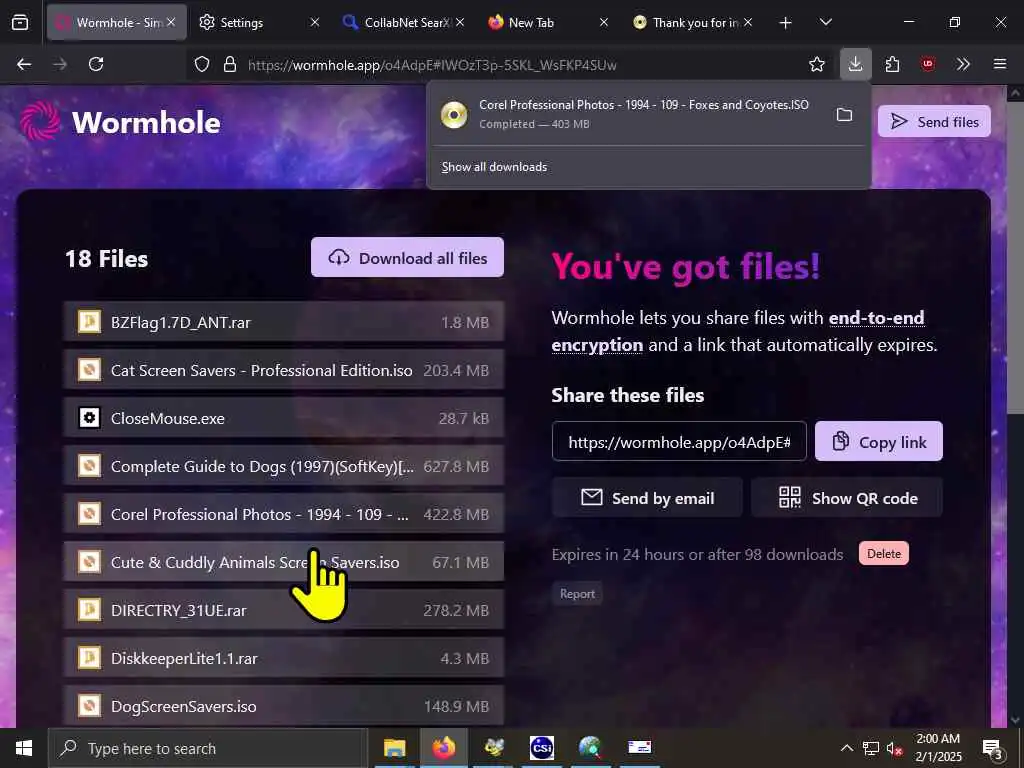Viewport: 1024px width, 768px height.
Task: Open Windows notification center
Action: (993, 748)
